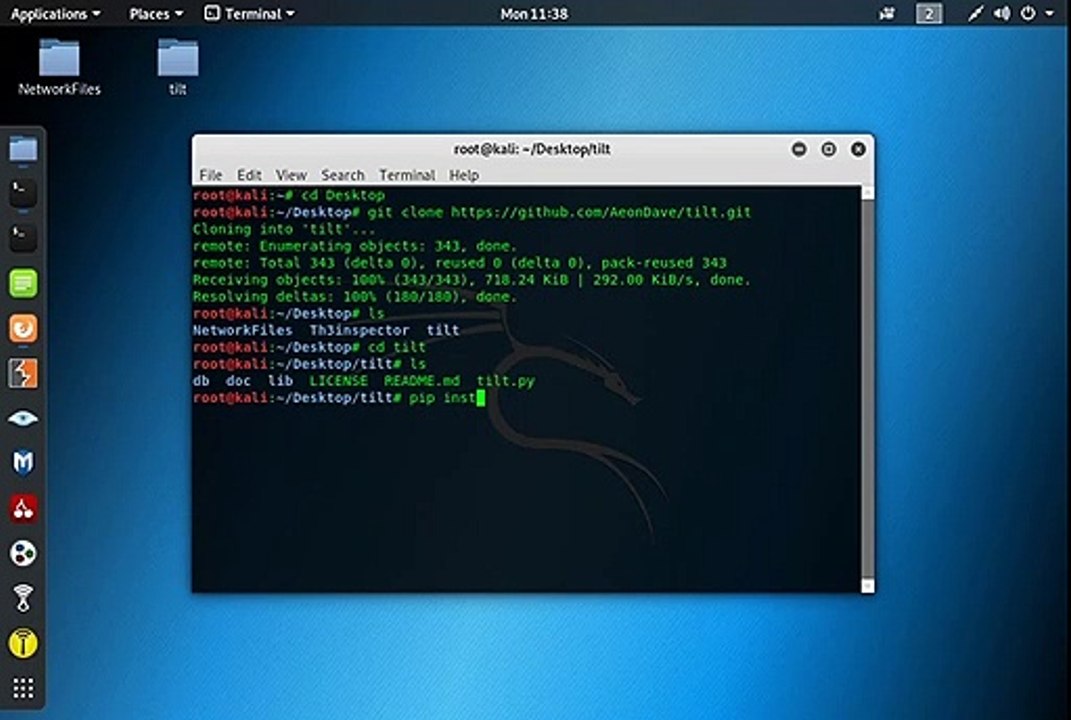
Task: Click README.md in the ls output
Action: [x=421, y=381]
